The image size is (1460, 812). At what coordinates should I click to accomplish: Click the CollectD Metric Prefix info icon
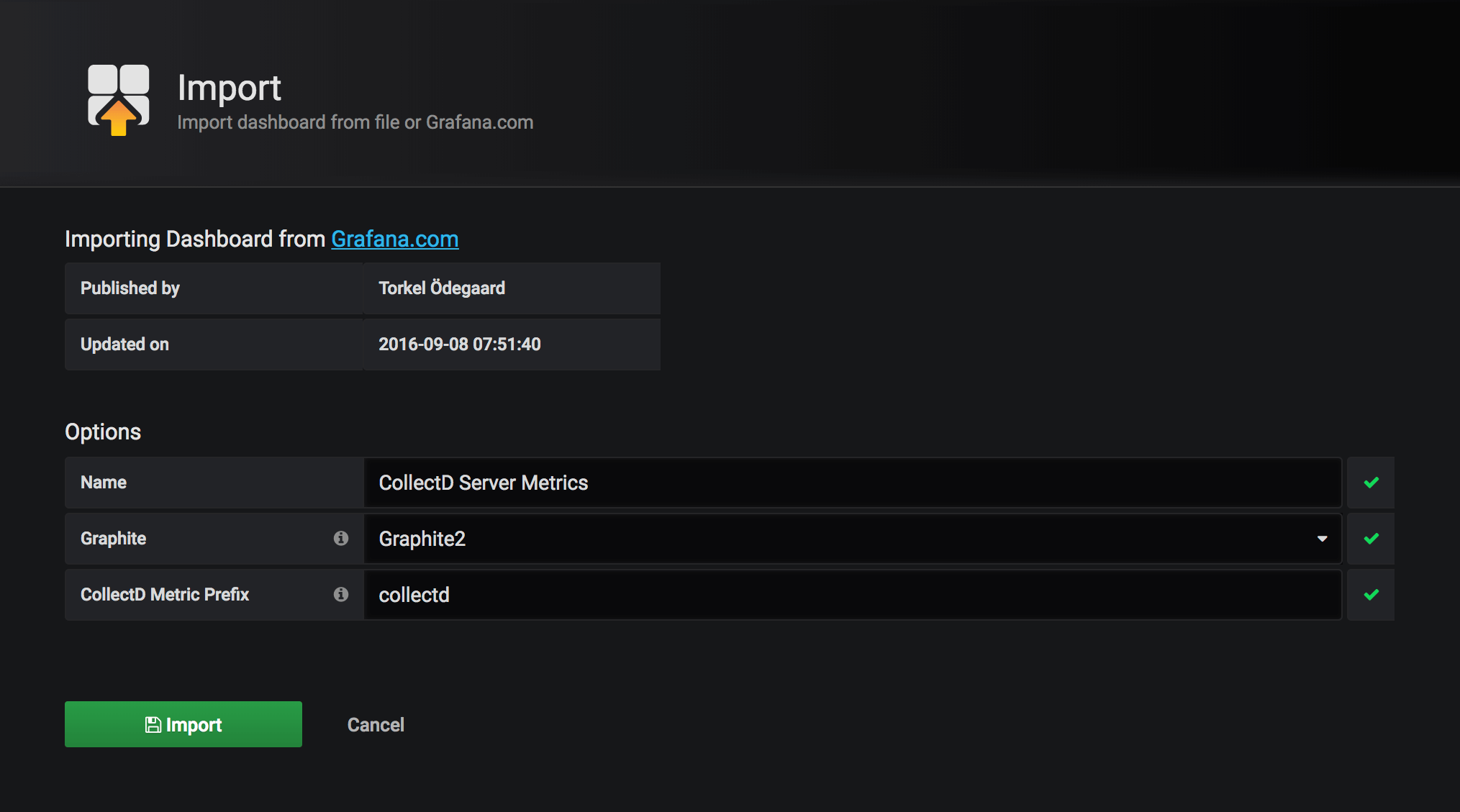point(341,594)
